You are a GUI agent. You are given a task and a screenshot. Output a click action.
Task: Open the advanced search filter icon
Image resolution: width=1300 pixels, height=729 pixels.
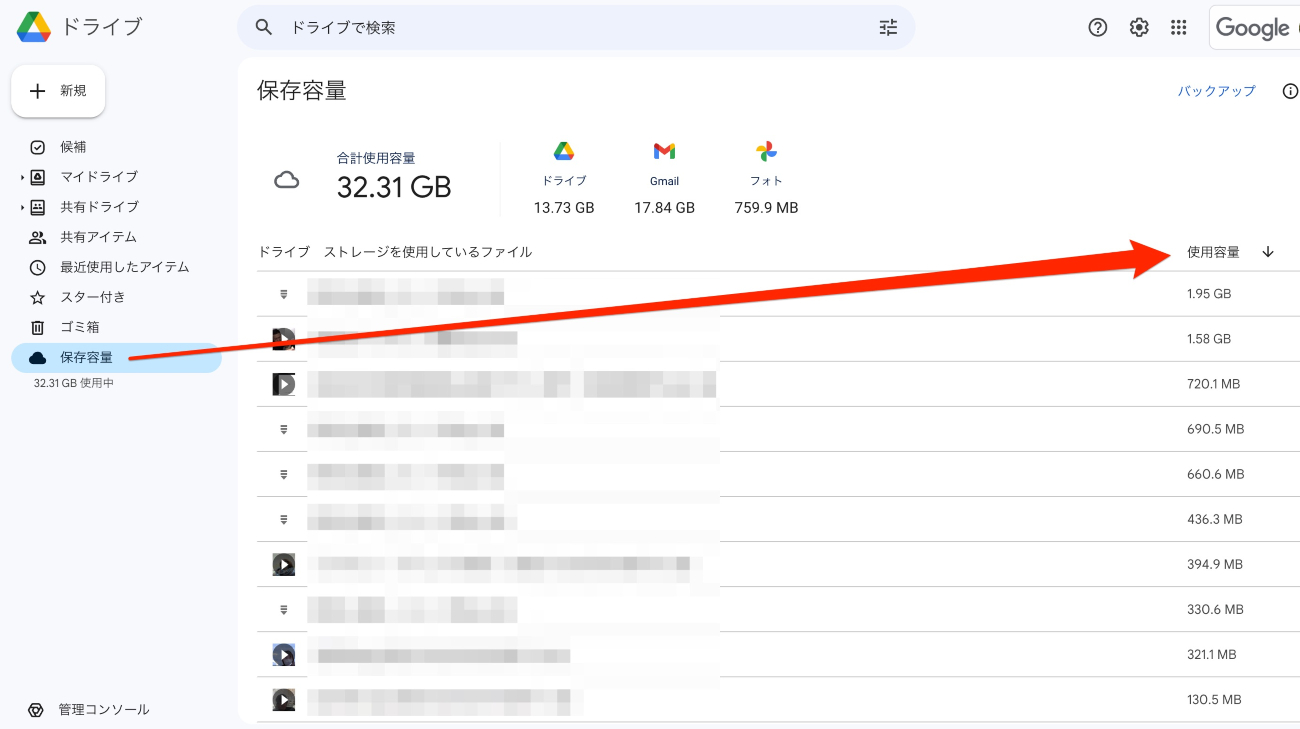(x=888, y=27)
